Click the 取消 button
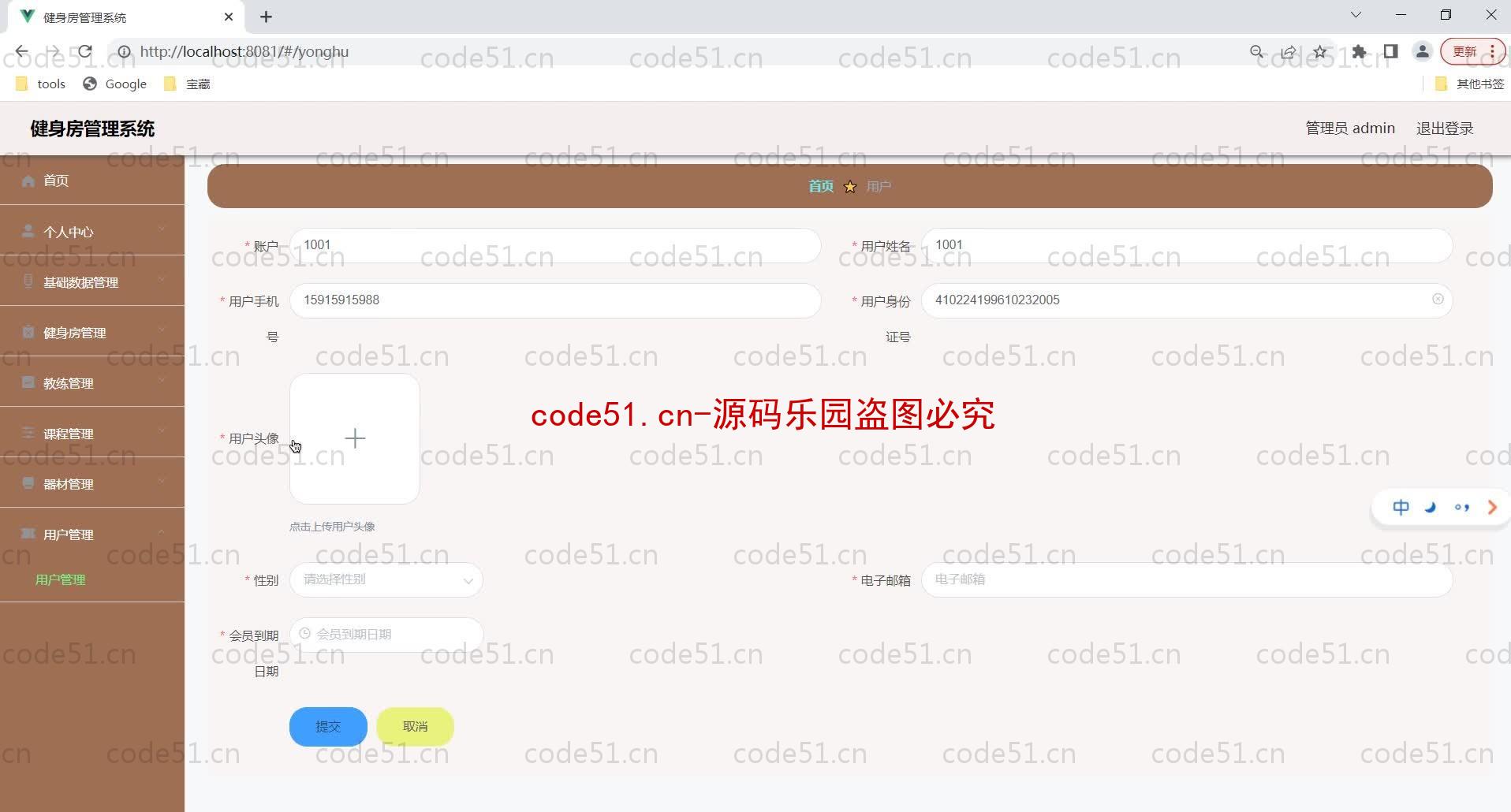Screen dimensions: 1511x812 tap(415, 726)
